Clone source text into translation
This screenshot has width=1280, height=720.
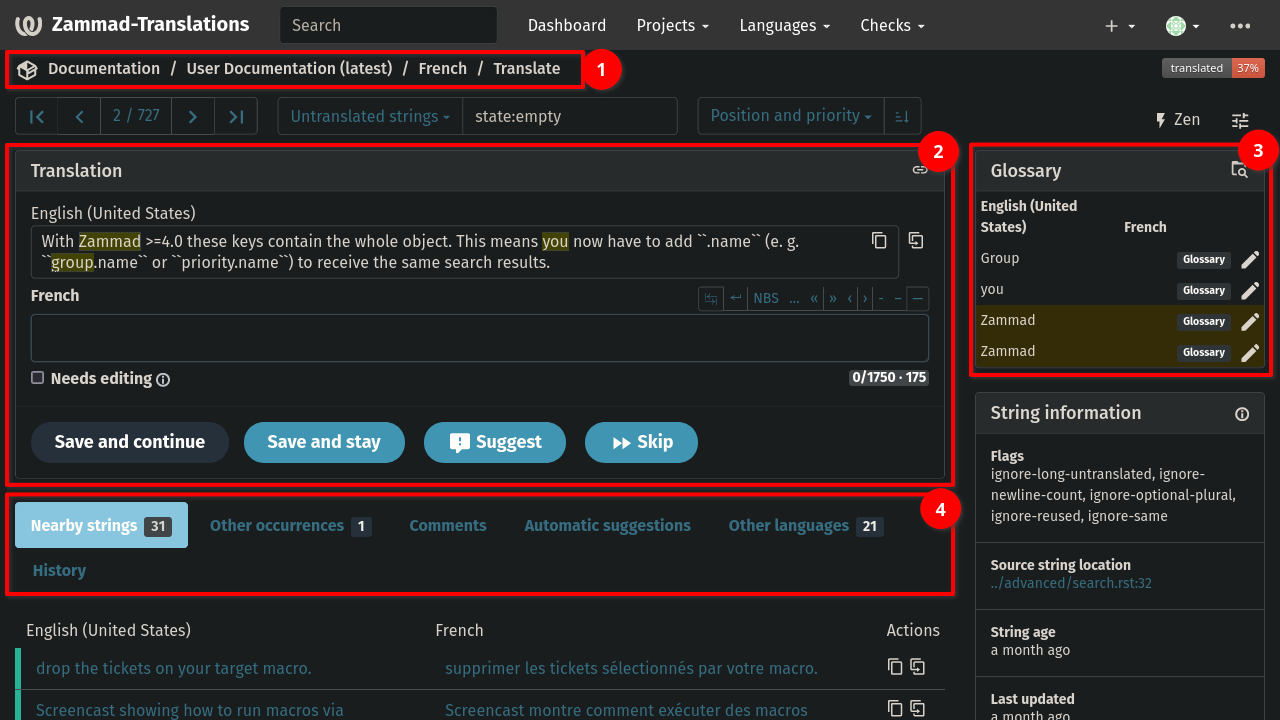[x=916, y=240]
